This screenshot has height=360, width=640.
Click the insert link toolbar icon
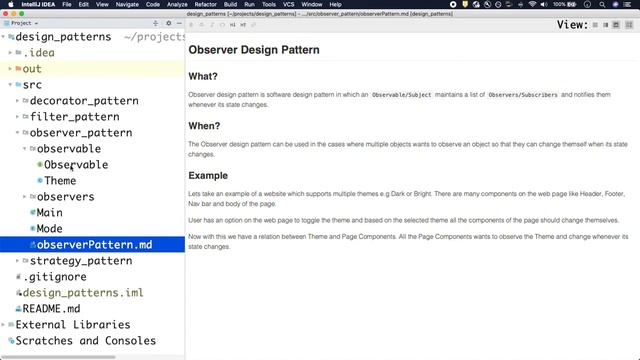(253, 25)
